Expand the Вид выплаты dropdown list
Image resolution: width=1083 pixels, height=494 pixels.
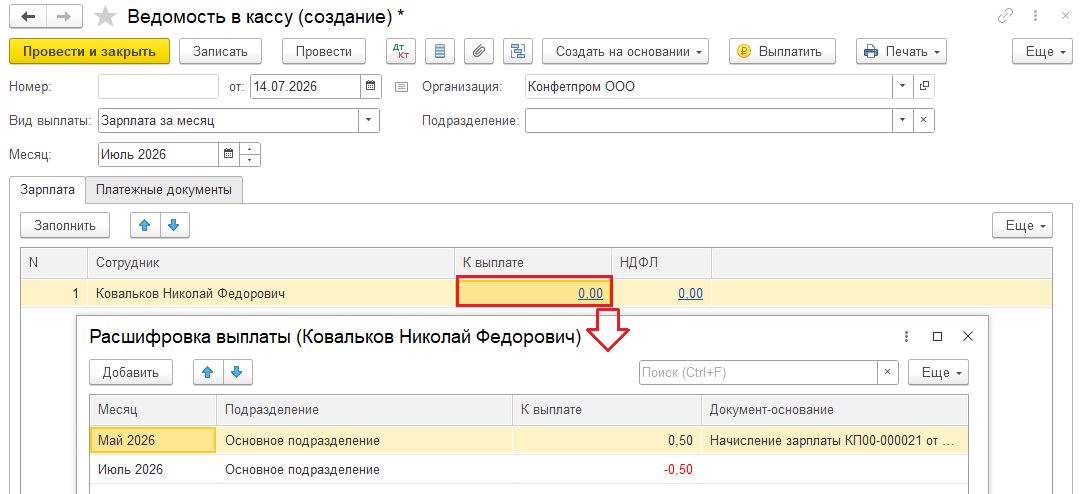click(369, 120)
